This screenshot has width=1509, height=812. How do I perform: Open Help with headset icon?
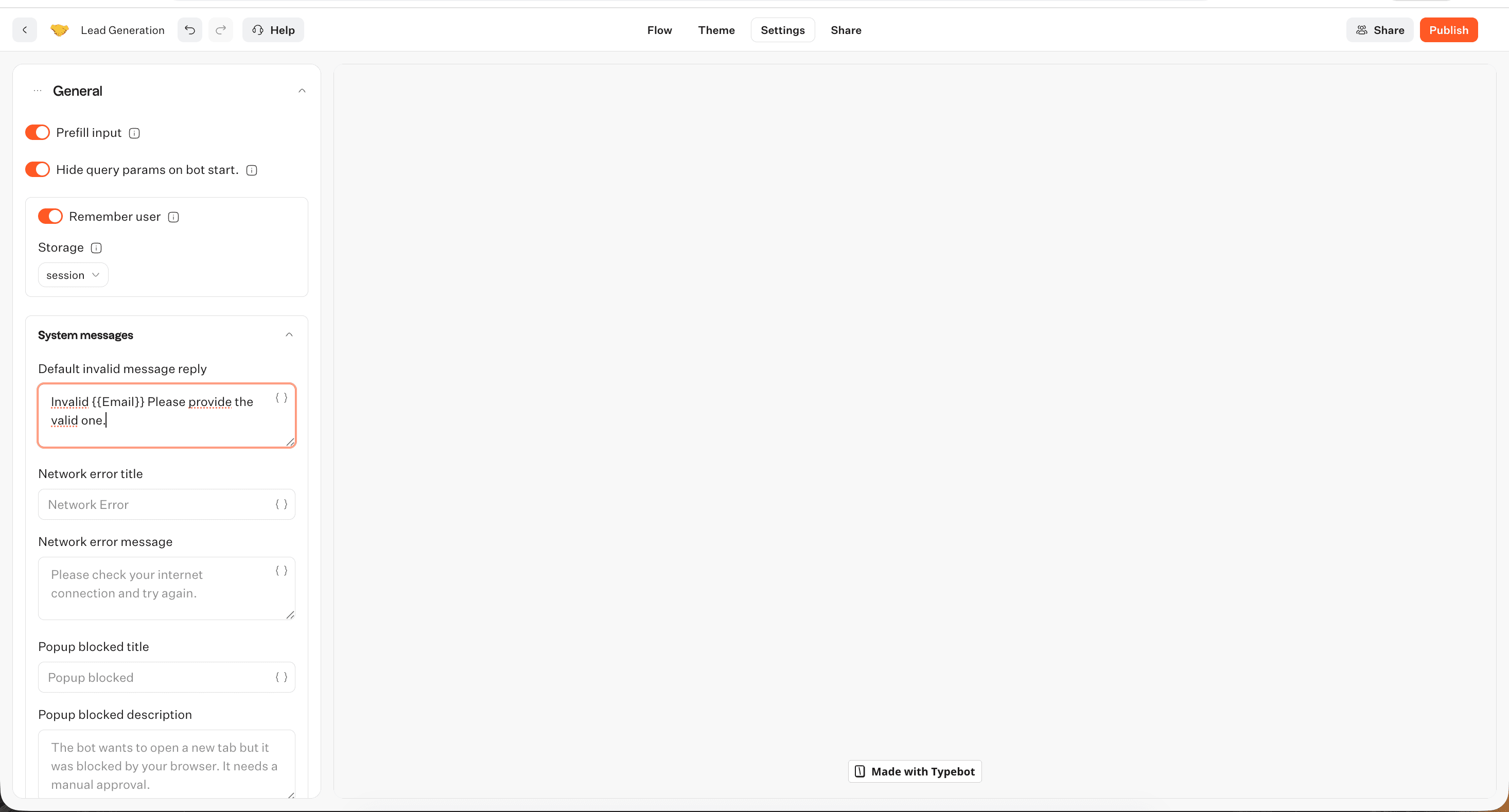coord(273,30)
